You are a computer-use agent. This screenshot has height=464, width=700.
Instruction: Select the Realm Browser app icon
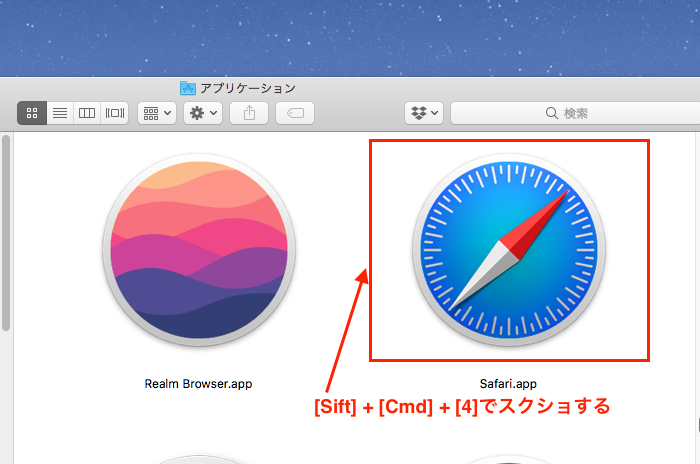[199, 250]
